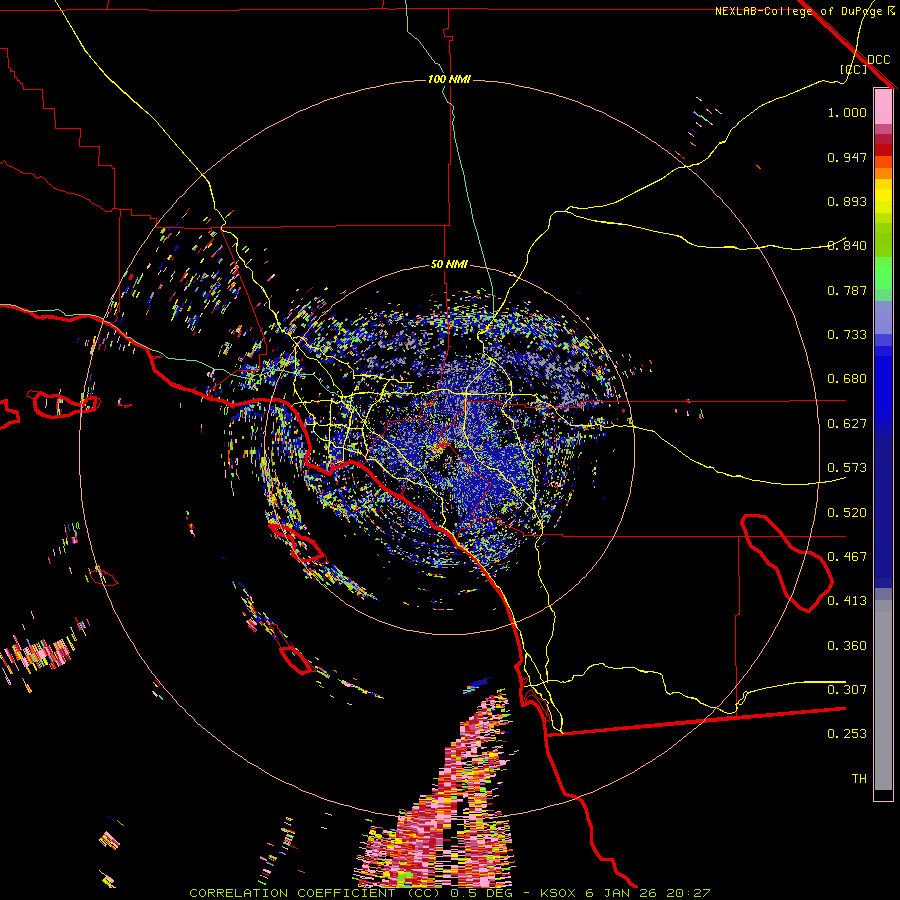Select the 0.520 scale value

tap(847, 513)
